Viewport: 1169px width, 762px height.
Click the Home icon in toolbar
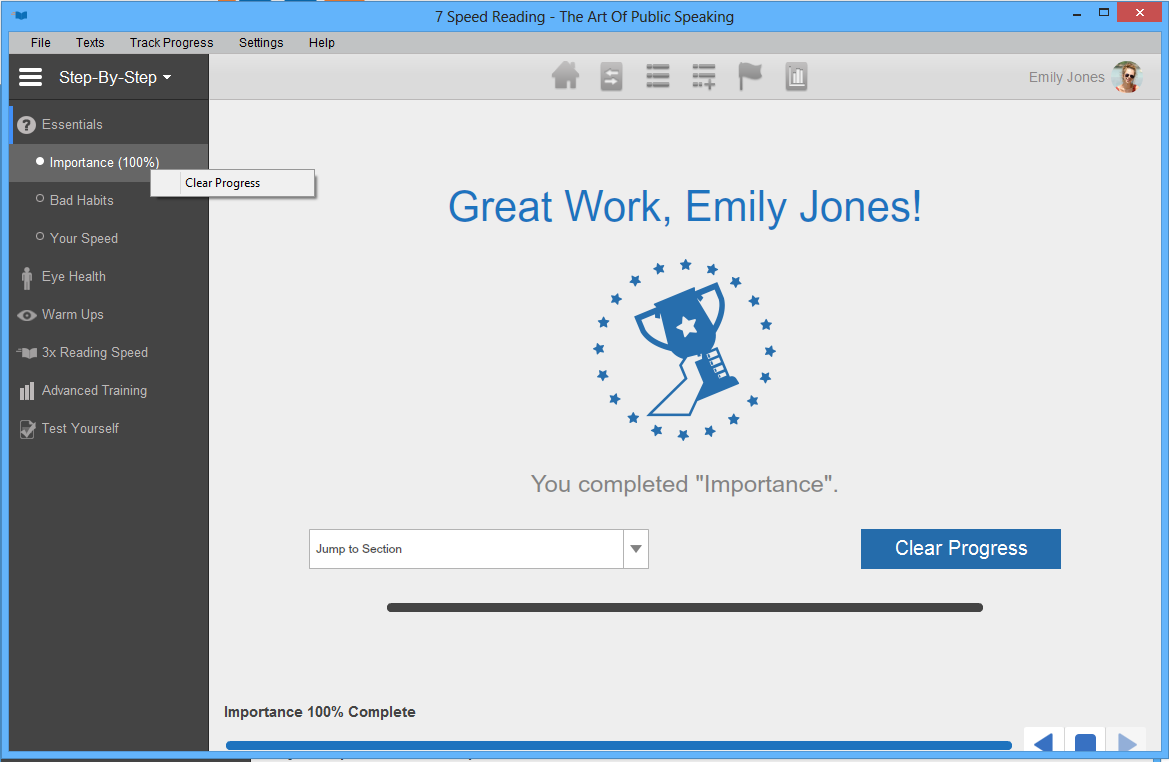coord(565,77)
